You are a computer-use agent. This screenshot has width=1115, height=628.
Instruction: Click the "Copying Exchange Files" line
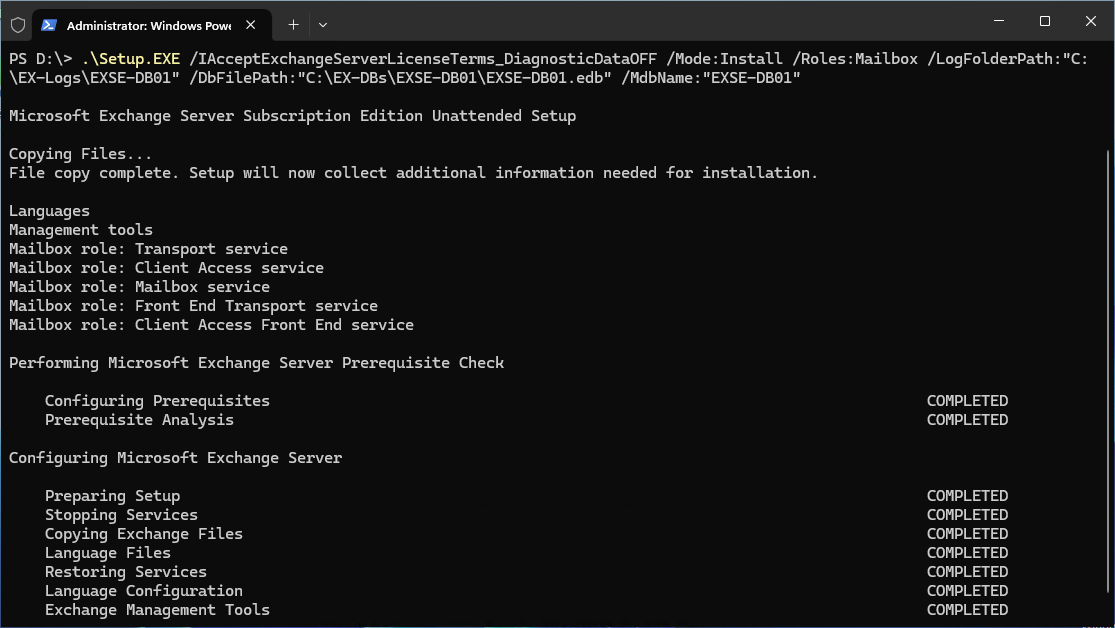click(x=144, y=534)
